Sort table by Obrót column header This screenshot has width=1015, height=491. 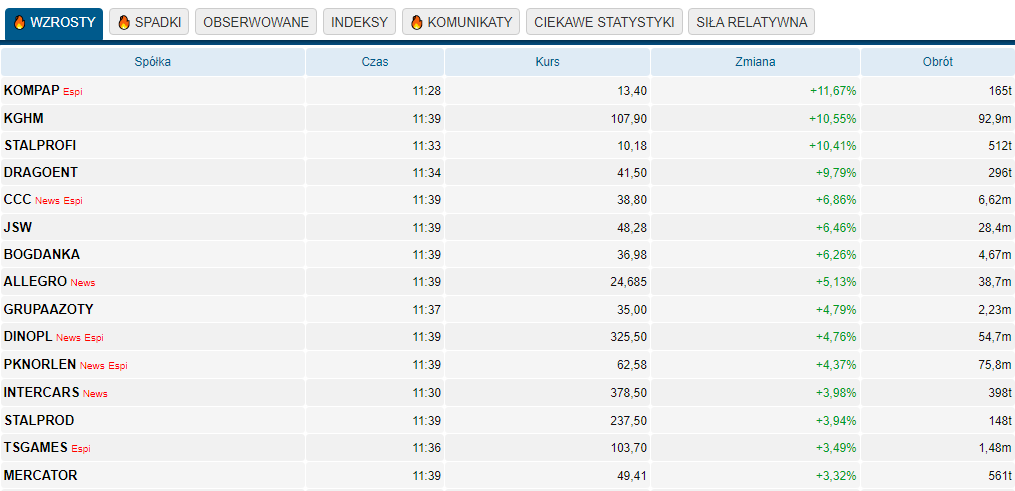[937, 62]
